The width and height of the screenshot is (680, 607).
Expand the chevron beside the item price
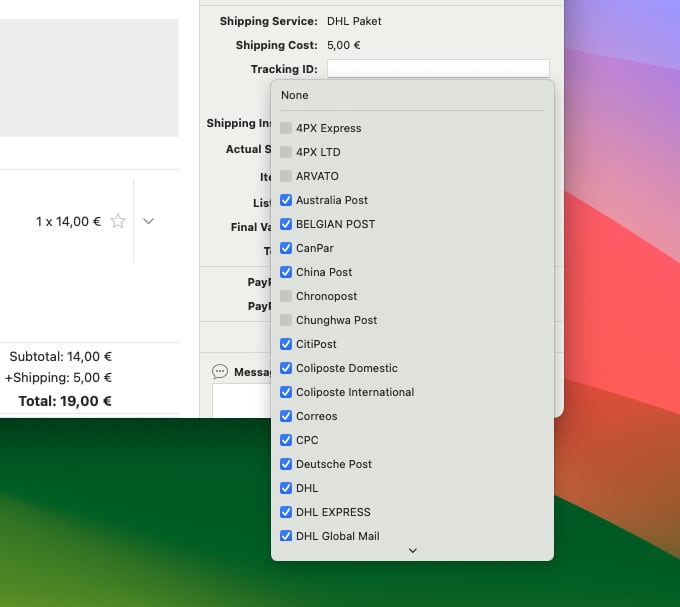[148, 221]
